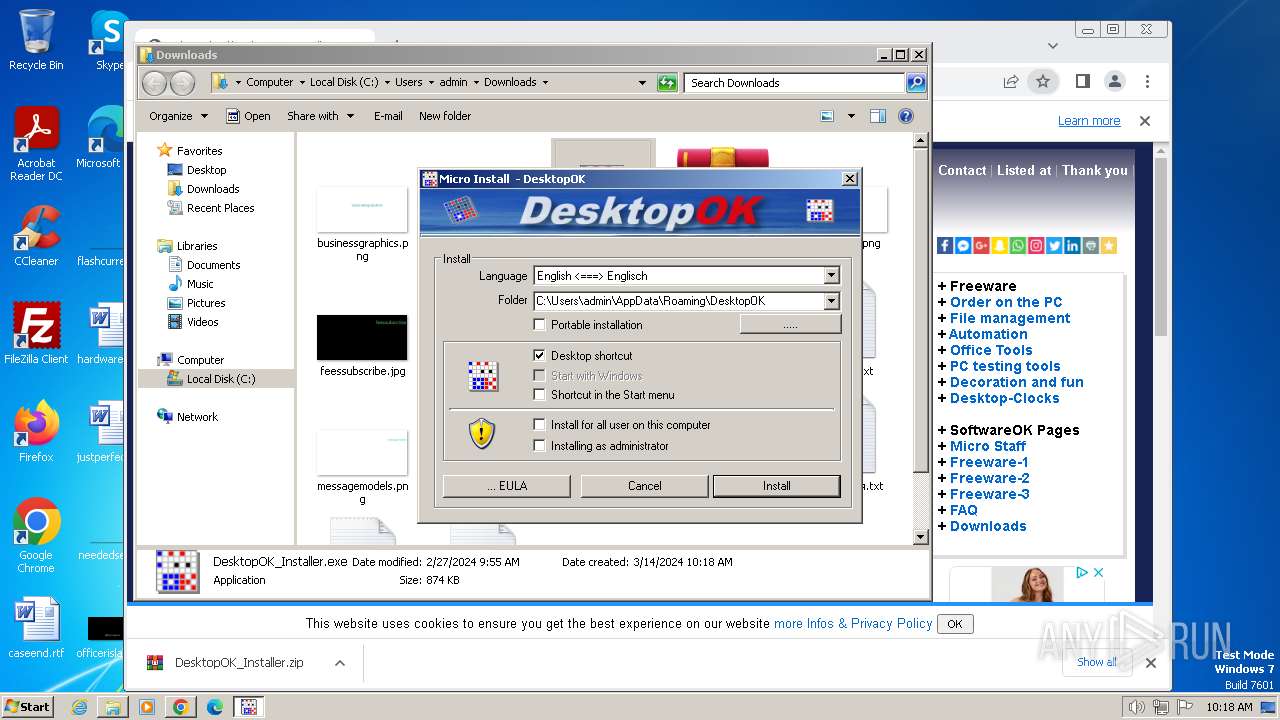Click the Windows Start button
This screenshot has height=720, width=1280.
[27, 707]
